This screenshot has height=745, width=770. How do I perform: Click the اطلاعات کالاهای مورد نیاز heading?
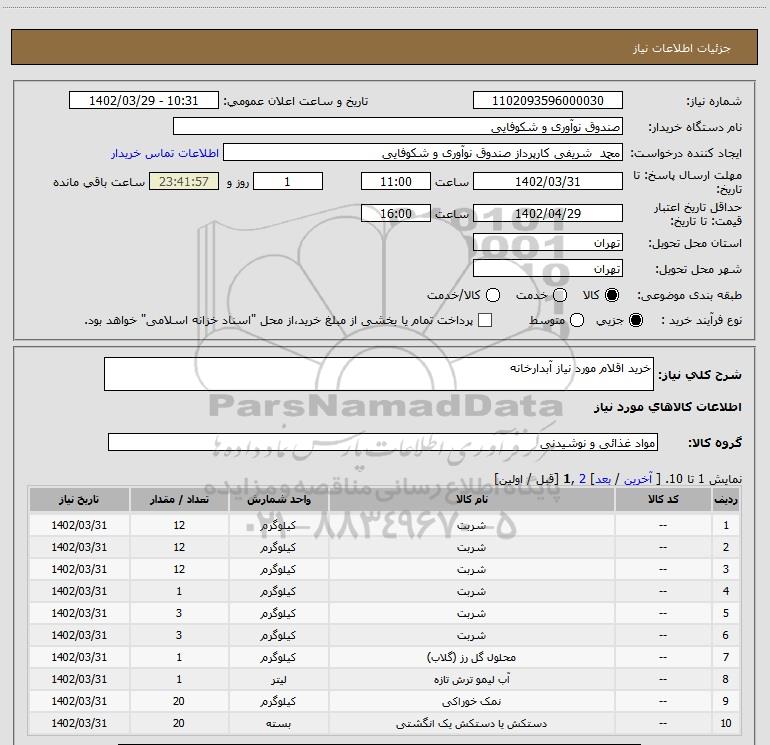pyautogui.click(x=668, y=407)
